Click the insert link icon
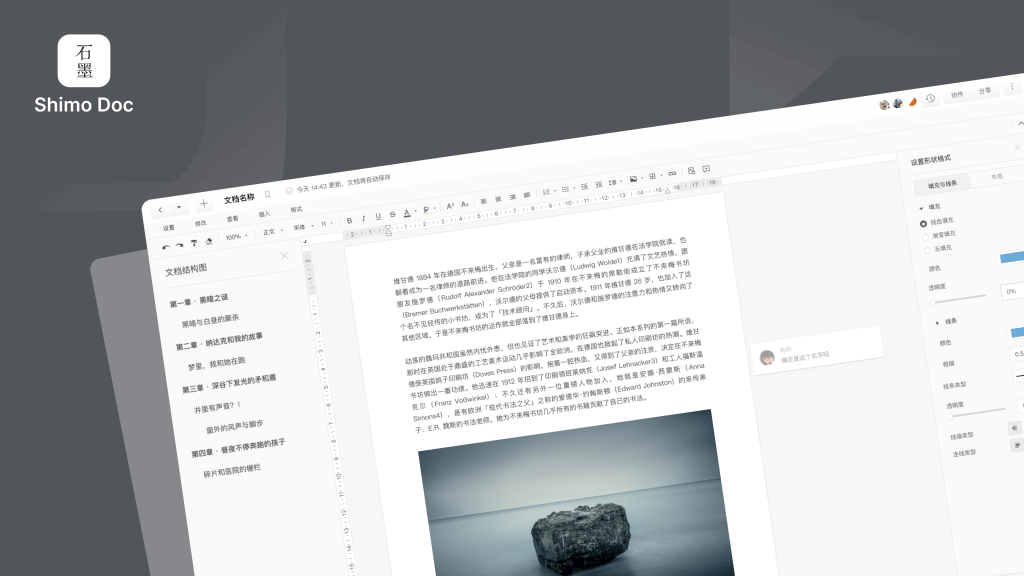Viewport: 1024px width, 576px height. coord(672,173)
